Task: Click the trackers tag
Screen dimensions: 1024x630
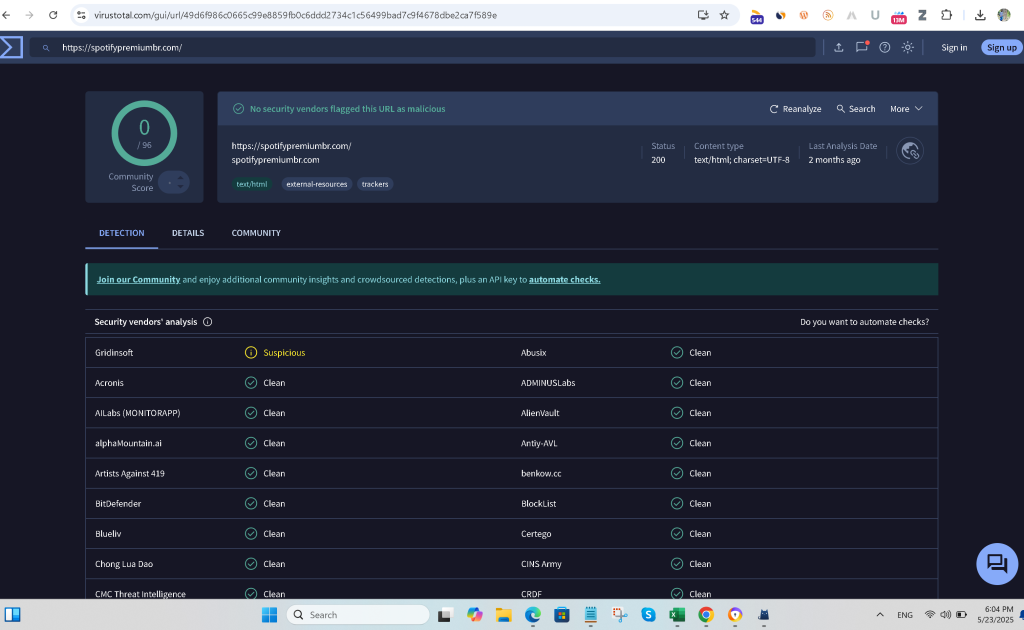Action: [x=375, y=184]
